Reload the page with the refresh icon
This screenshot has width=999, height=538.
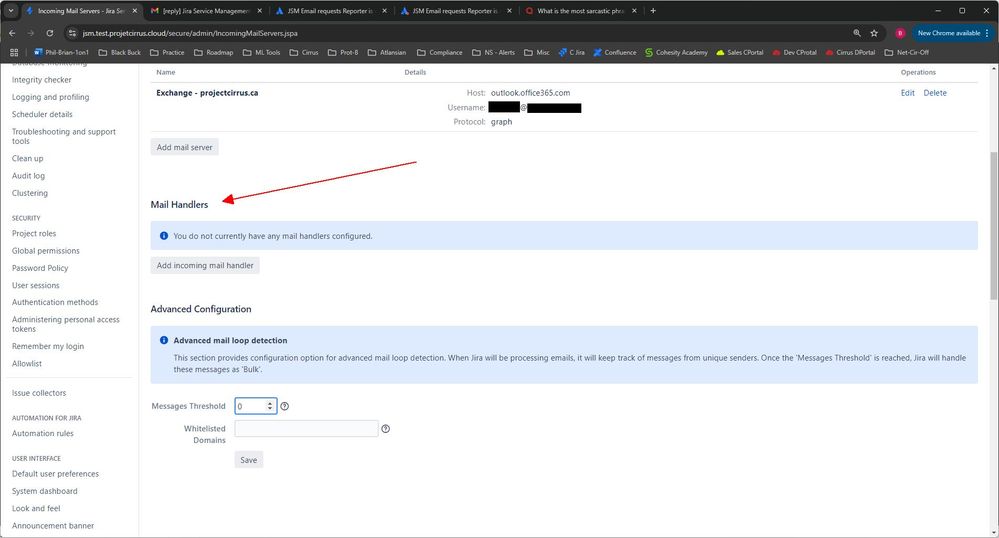(x=50, y=33)
